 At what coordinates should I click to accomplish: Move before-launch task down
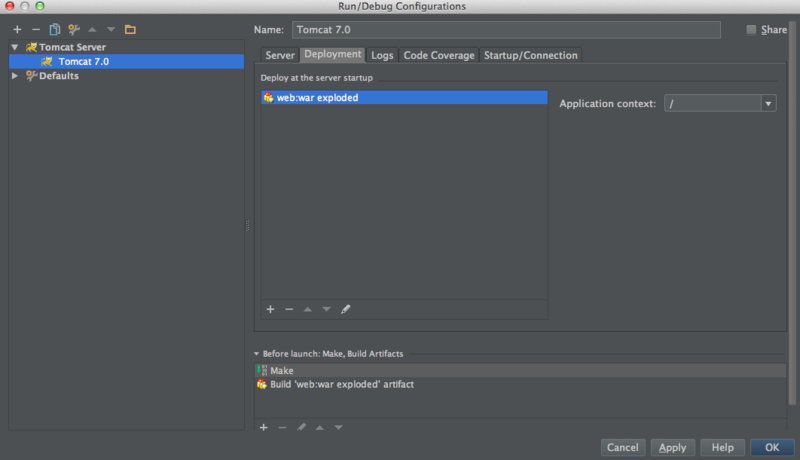coord(338,427)
